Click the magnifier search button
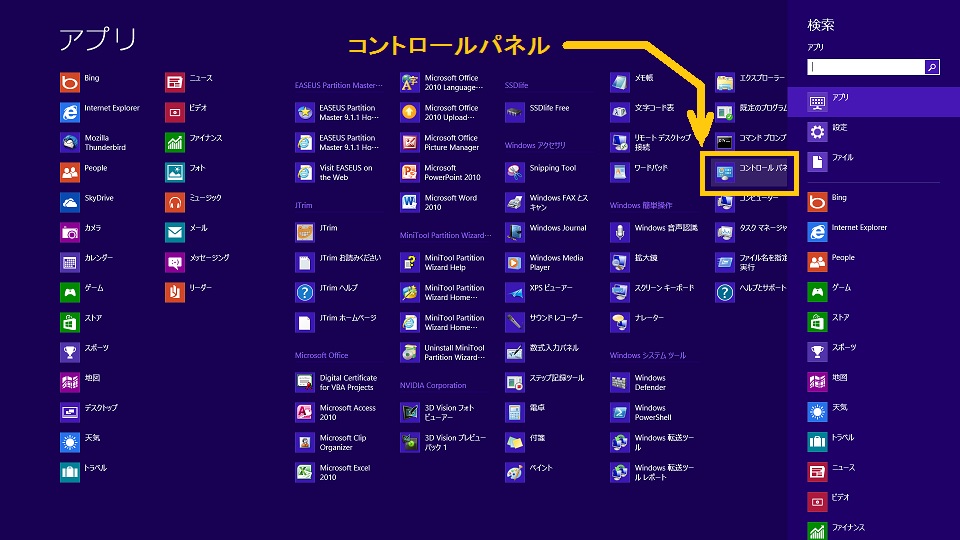 tap(932, 67)
